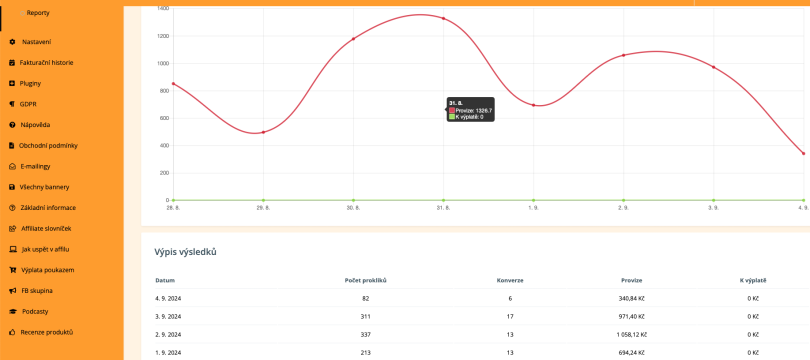Click the Podcasty graduation cap icon
Image resolution: width=810 pixels, height=360 pixels.
(12, 311)
